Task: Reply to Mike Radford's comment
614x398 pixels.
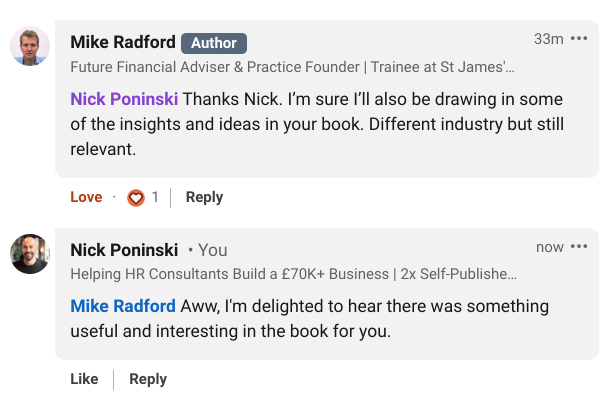Action: [204, 197]
